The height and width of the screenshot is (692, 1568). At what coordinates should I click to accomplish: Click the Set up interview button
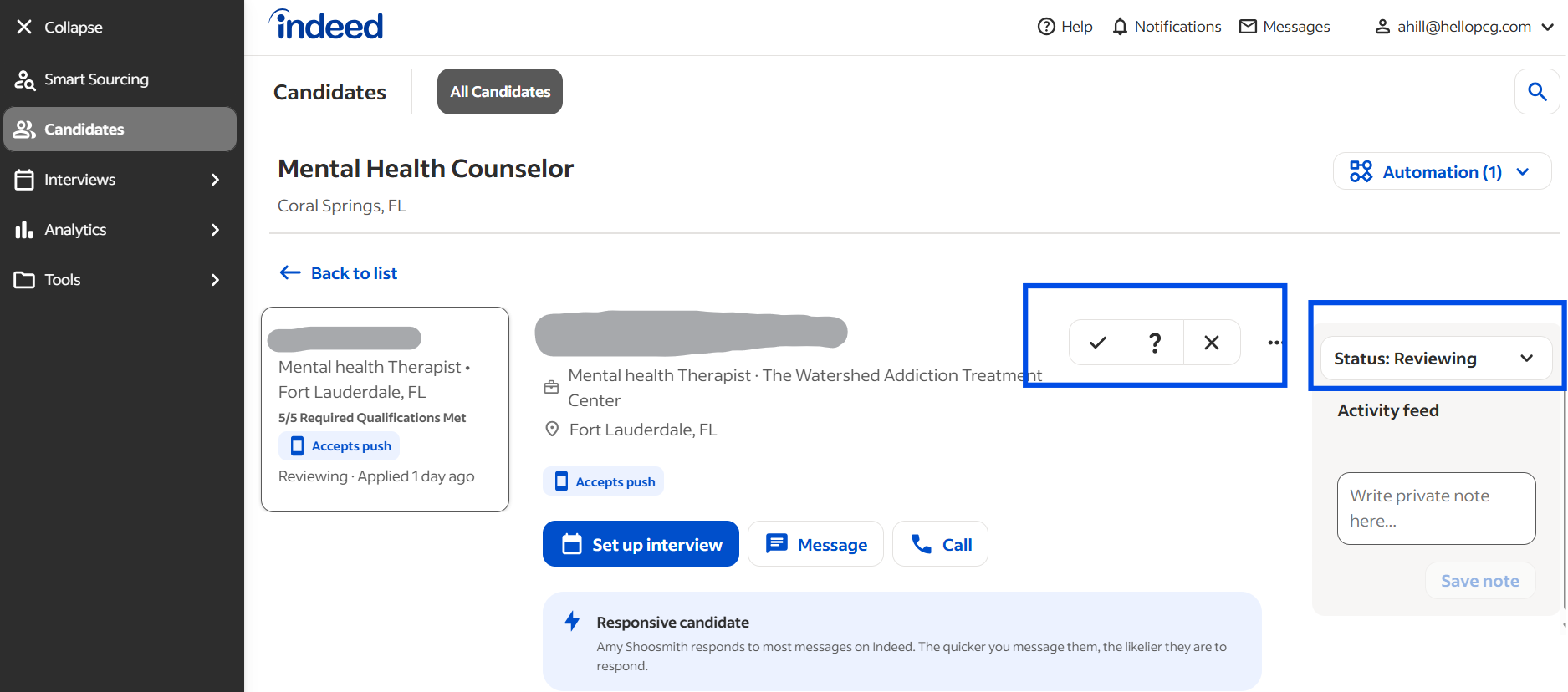[641, 544]
